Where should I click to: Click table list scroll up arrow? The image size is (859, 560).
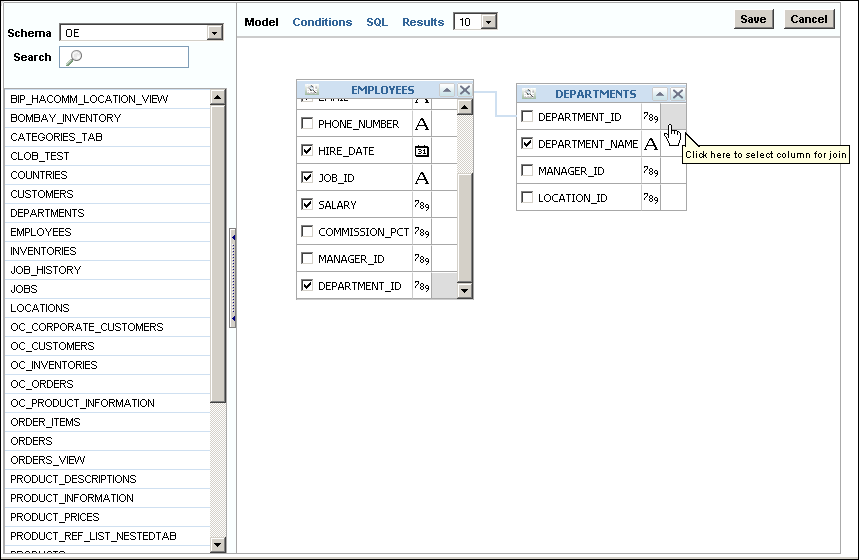click(217, 98)
